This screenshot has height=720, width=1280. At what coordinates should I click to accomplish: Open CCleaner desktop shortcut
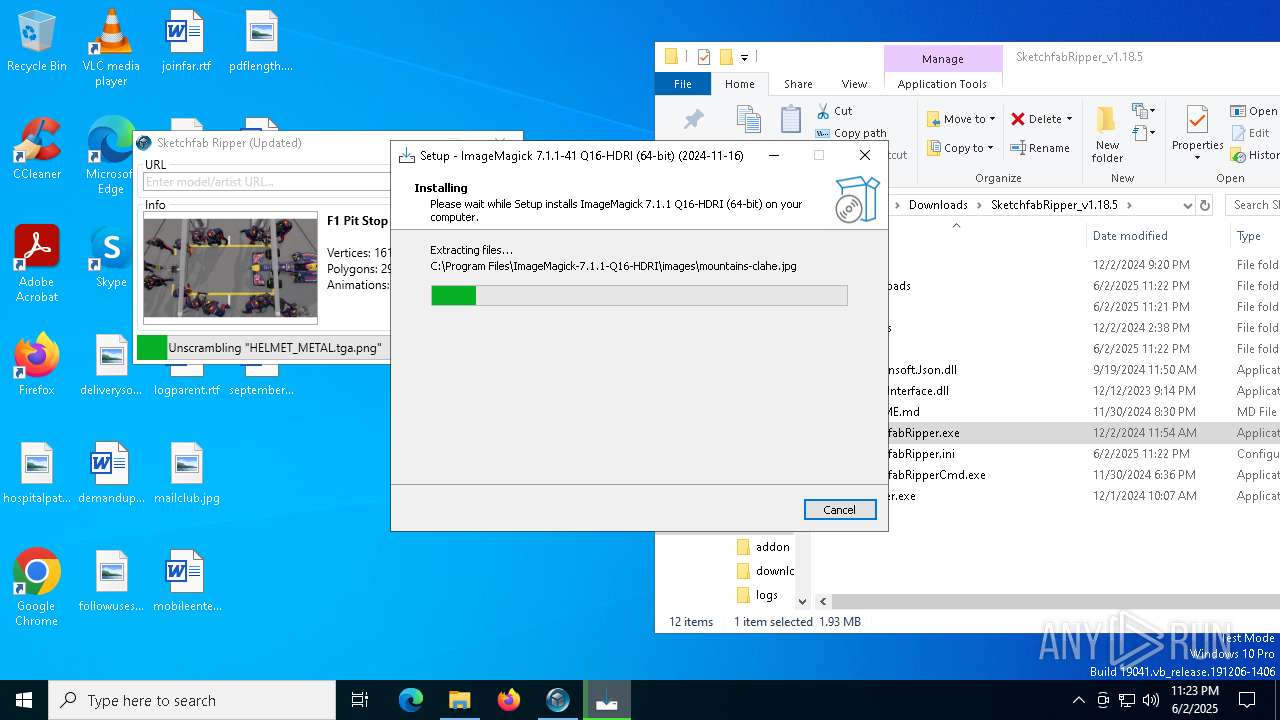[x=36, y=148]
